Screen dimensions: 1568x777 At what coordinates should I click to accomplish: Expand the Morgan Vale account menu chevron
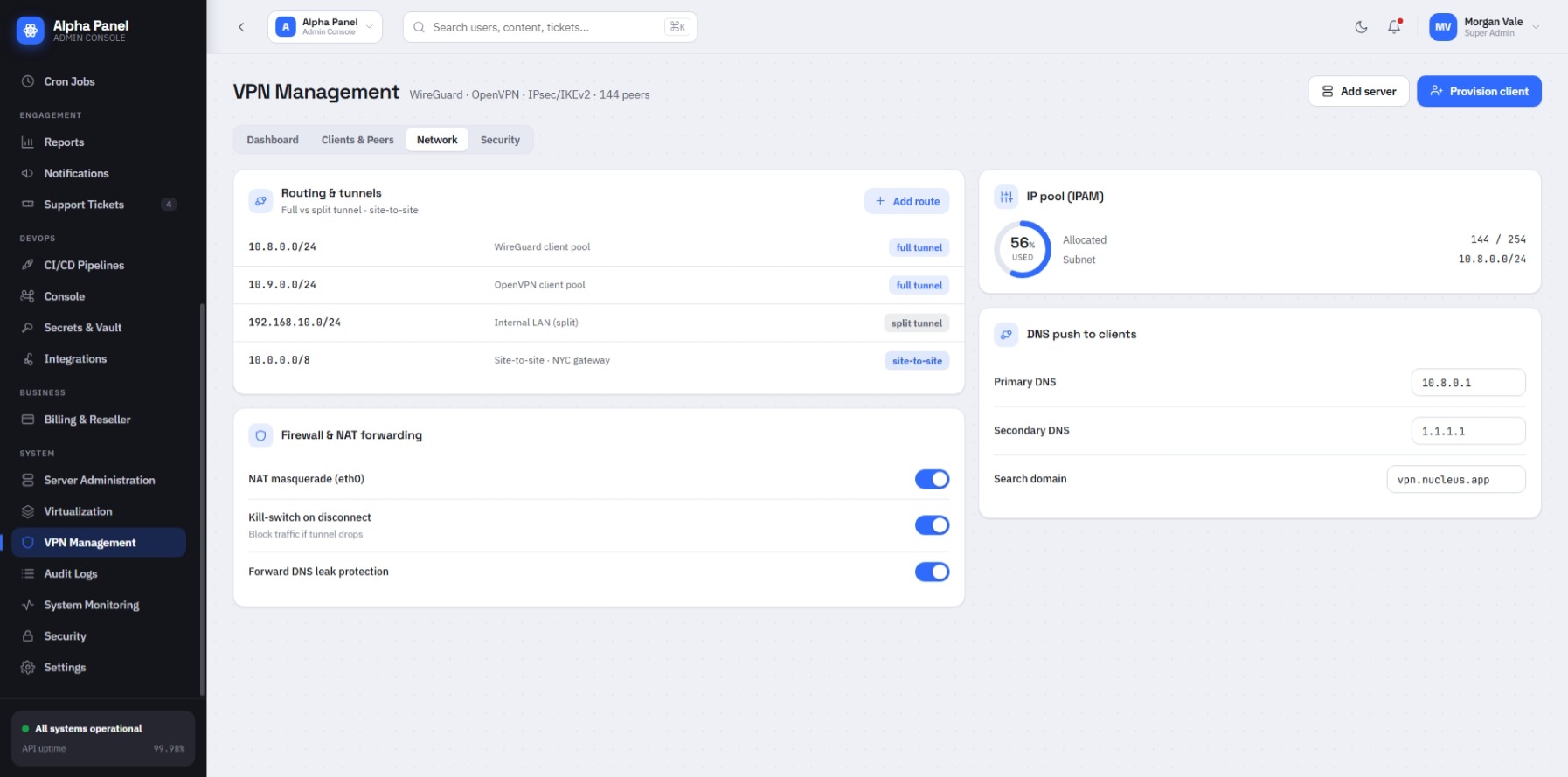(1536, 27)
